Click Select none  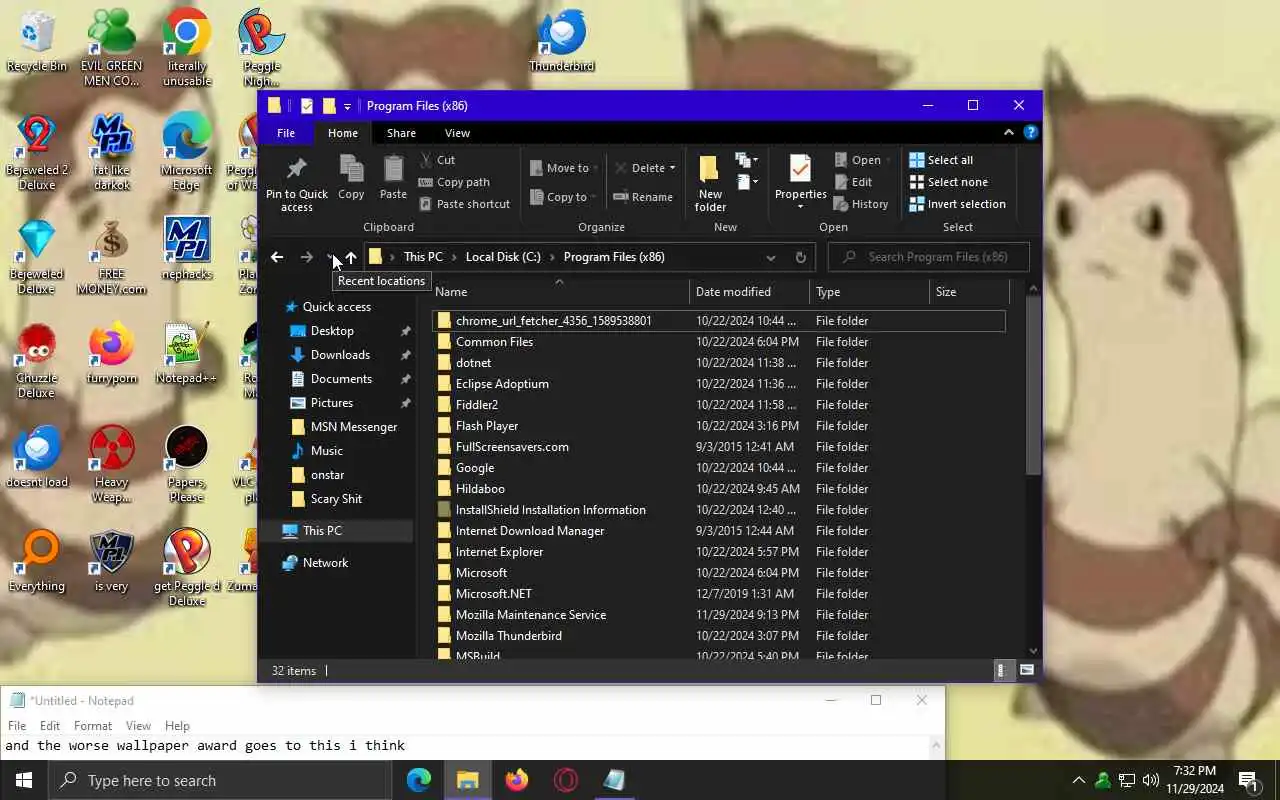click(x=948, y=182)
